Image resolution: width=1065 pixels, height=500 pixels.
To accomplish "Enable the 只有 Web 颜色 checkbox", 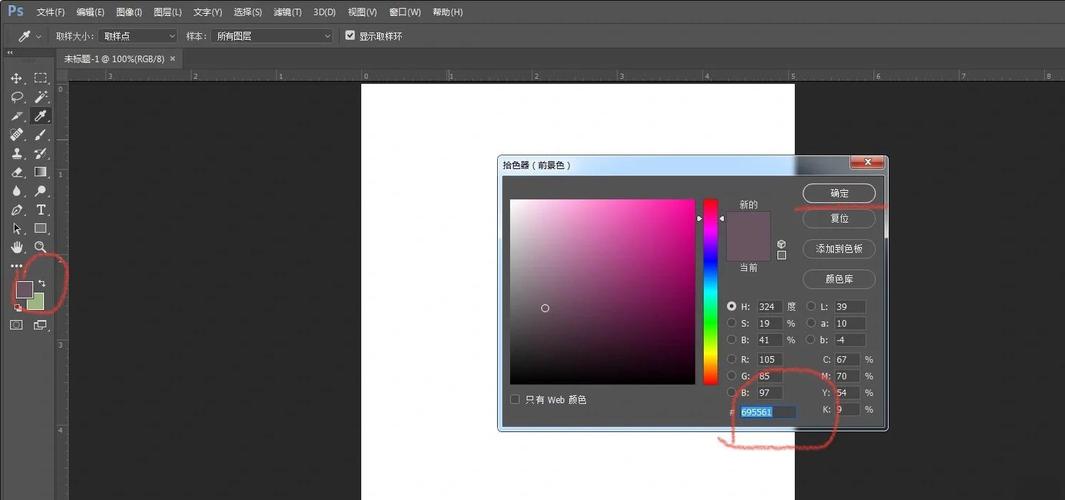I will tap(515, 399).
